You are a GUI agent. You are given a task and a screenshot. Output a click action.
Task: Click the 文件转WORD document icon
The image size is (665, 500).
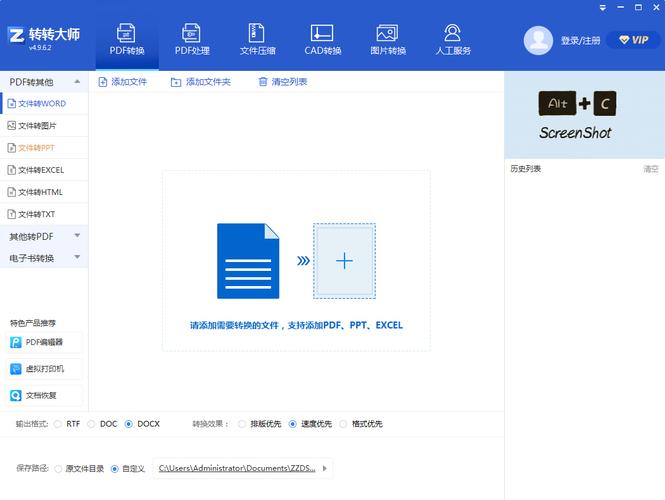pyautogui.click(x=12, y=103)
